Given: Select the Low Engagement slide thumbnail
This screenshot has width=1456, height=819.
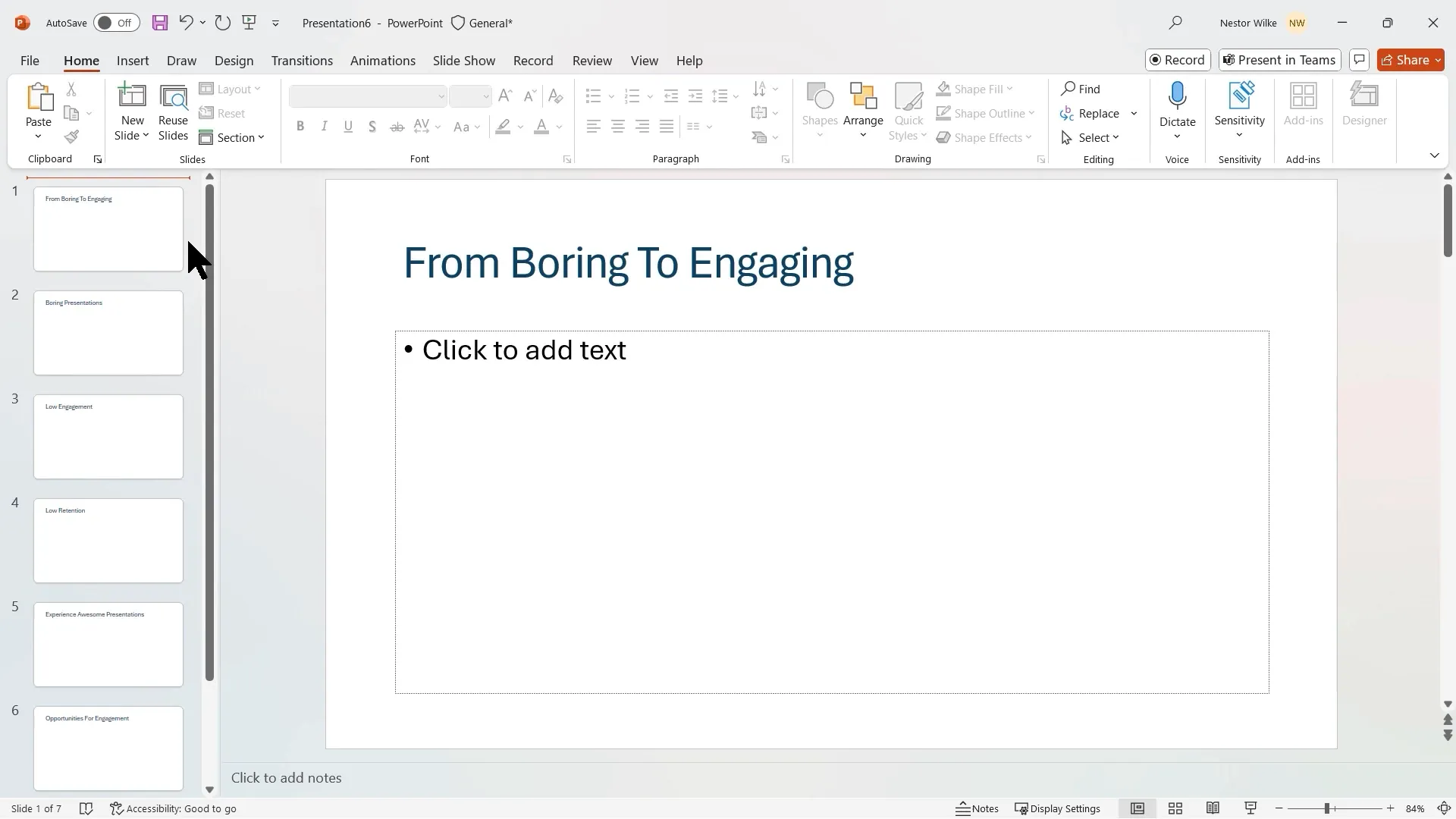Looking at the screenshot, I should pyautogui.click(x=108, y=437).
